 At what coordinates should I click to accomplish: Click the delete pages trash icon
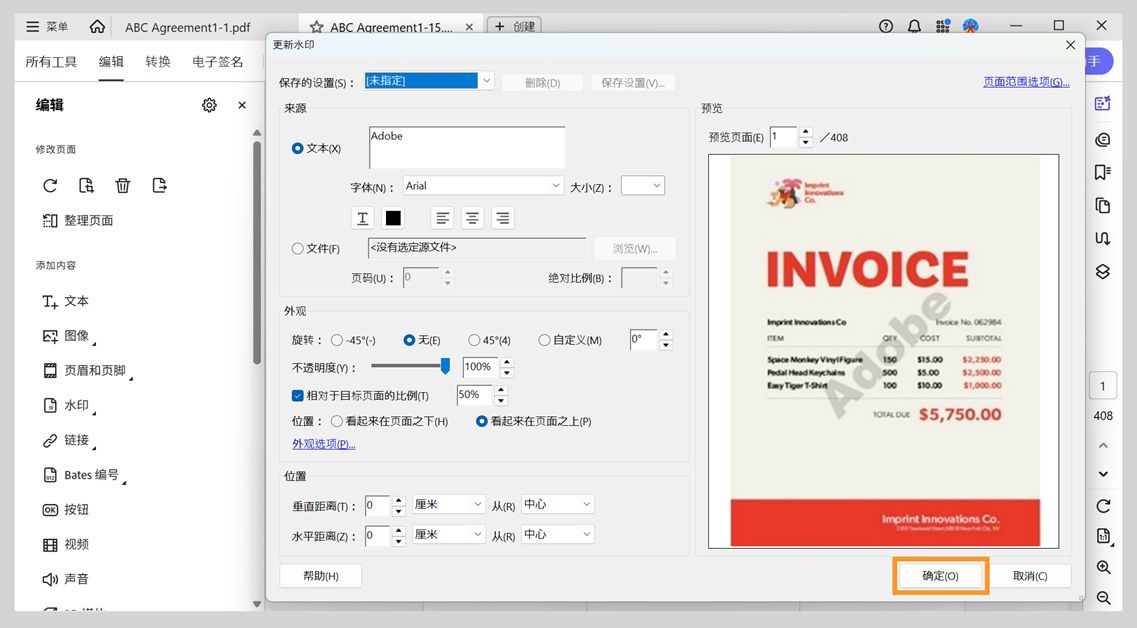(x=122, y=185)
